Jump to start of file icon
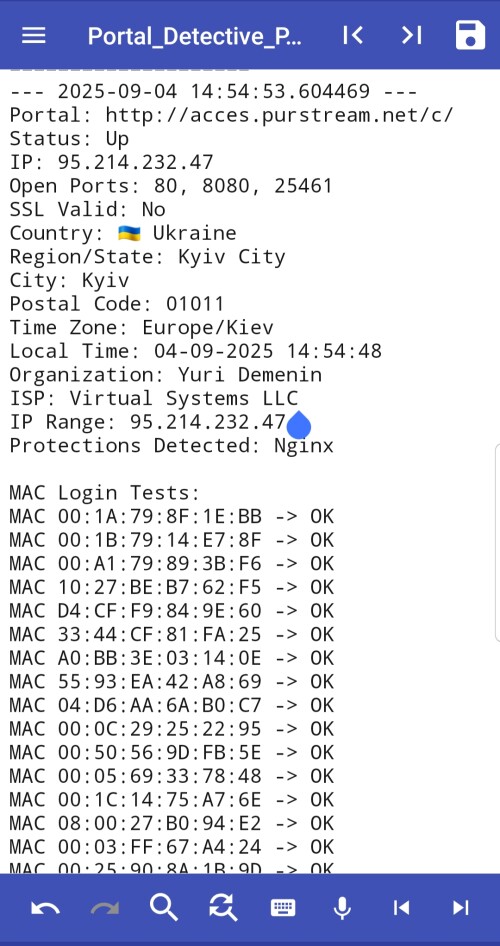500x946 pixels. 353,35
